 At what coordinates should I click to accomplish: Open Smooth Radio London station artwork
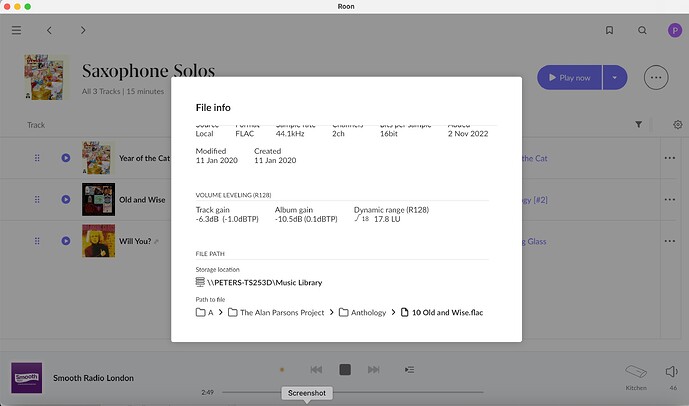coord(26,377)
